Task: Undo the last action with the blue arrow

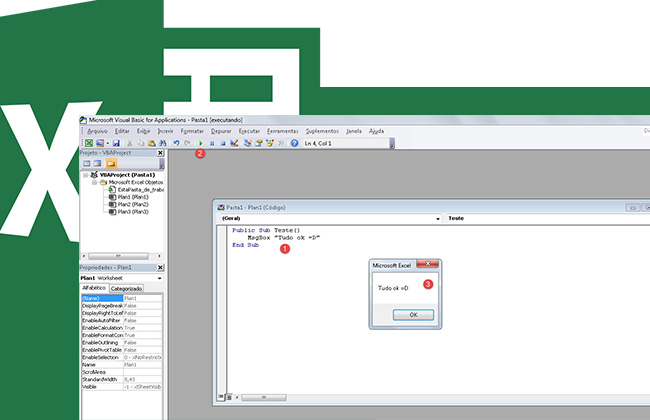Action: coord(176,143)
